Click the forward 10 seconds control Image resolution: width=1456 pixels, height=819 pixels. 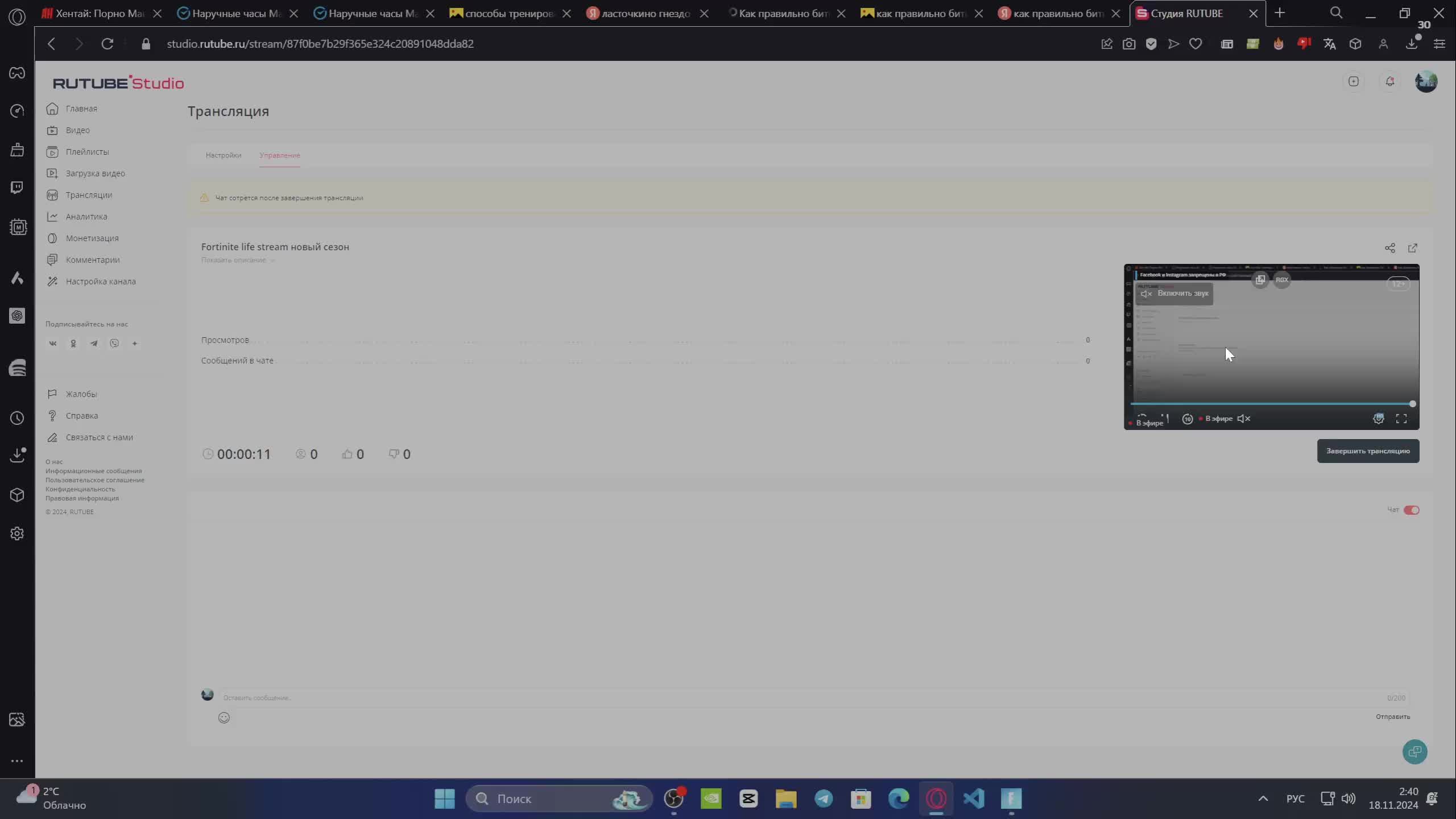click(x=1188, y=419)
